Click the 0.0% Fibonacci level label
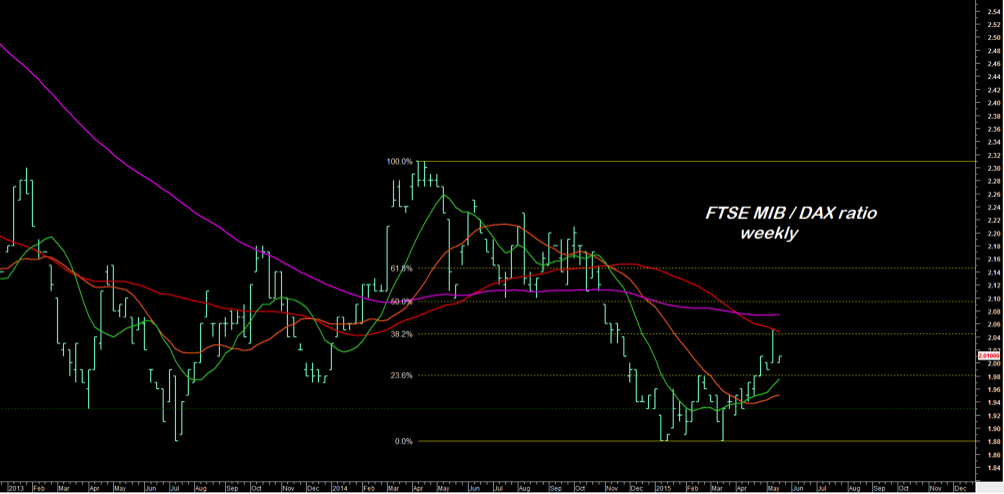The image size is (1004, 494). [x=403, y=442]
